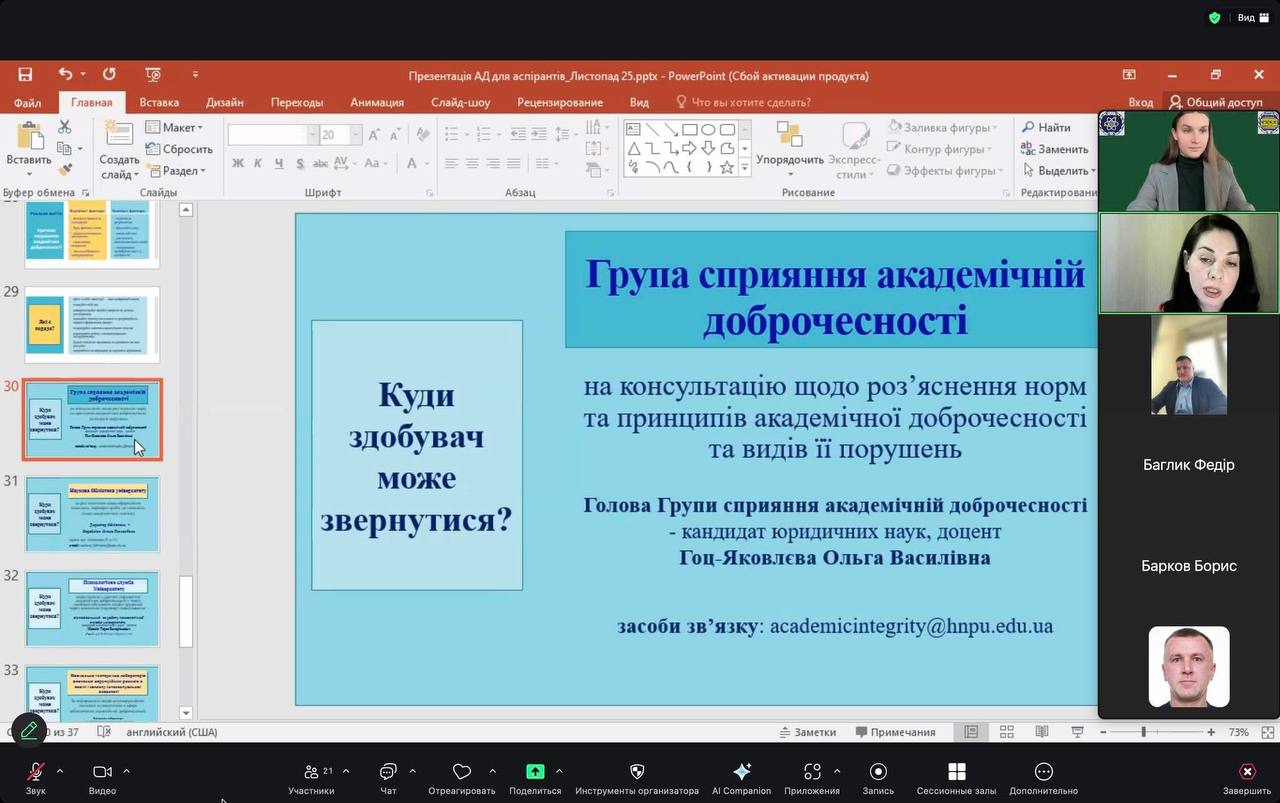The image size is (1280, 803).
Task: Unmute microphone using the Звук icon
Action: click(x=36, y=772)
